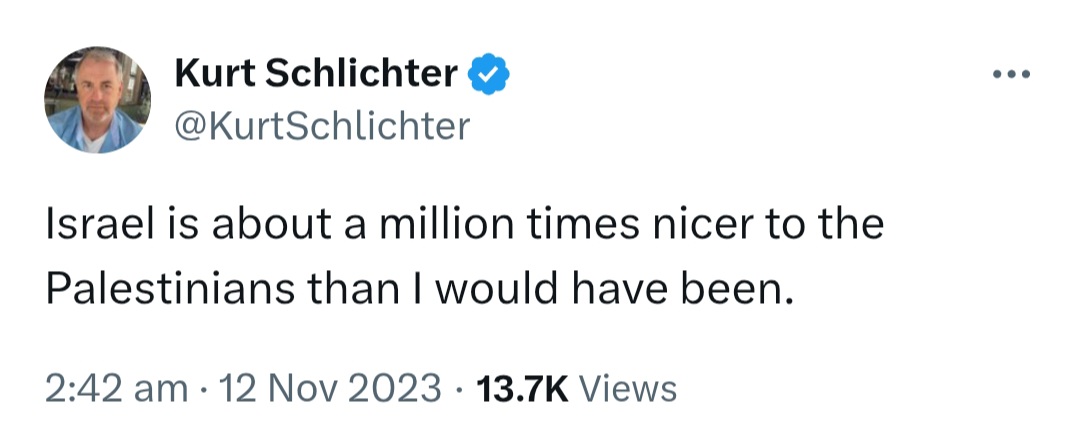The image size is (1080, 443).
Task: Click the tweet's second line of text
Action: pos(418,288)
